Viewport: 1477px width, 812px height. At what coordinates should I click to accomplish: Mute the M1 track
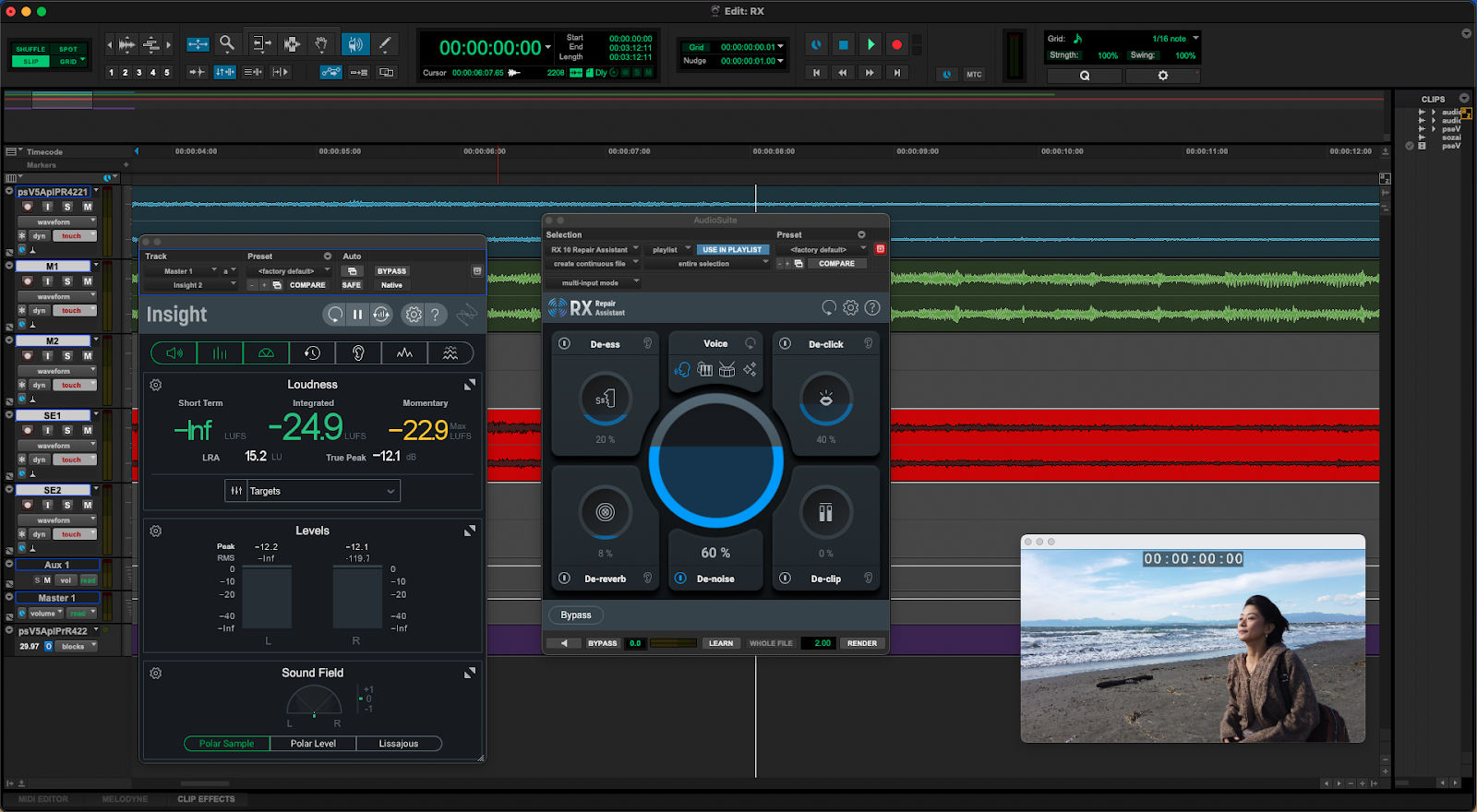tap(88, 281)
